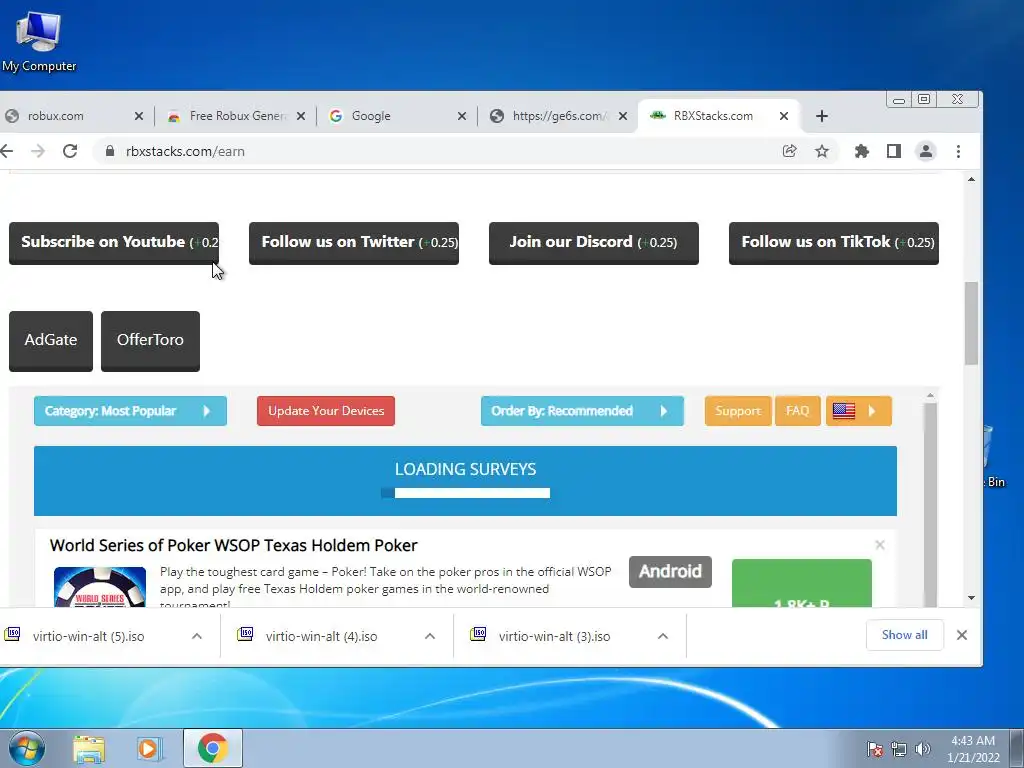Open volume speaker tray icon
Image resolution: width=1024 pixels, height=768 pixels.
pos(922,749)
